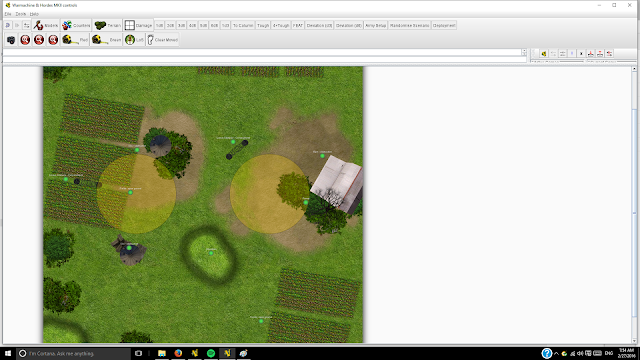
Task: Click the connect/server arrows icon
Action: point(26,25)
